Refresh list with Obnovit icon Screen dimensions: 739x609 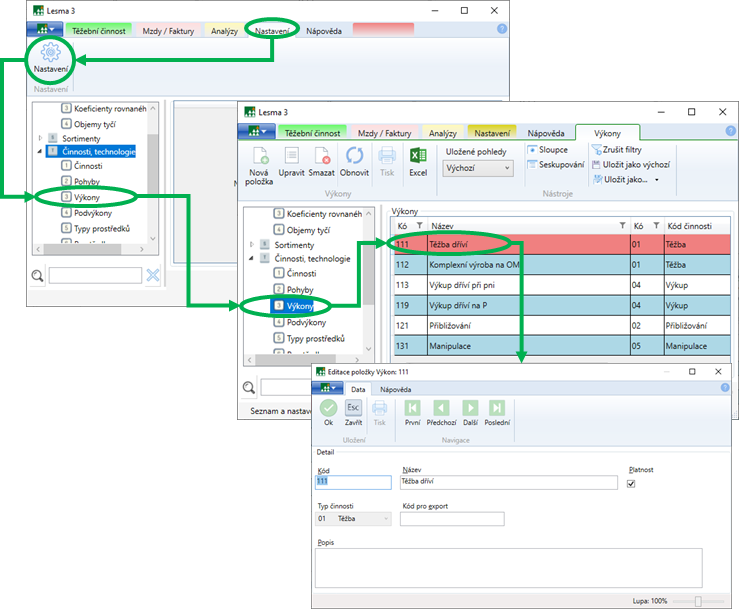click(x=355, y=157)
